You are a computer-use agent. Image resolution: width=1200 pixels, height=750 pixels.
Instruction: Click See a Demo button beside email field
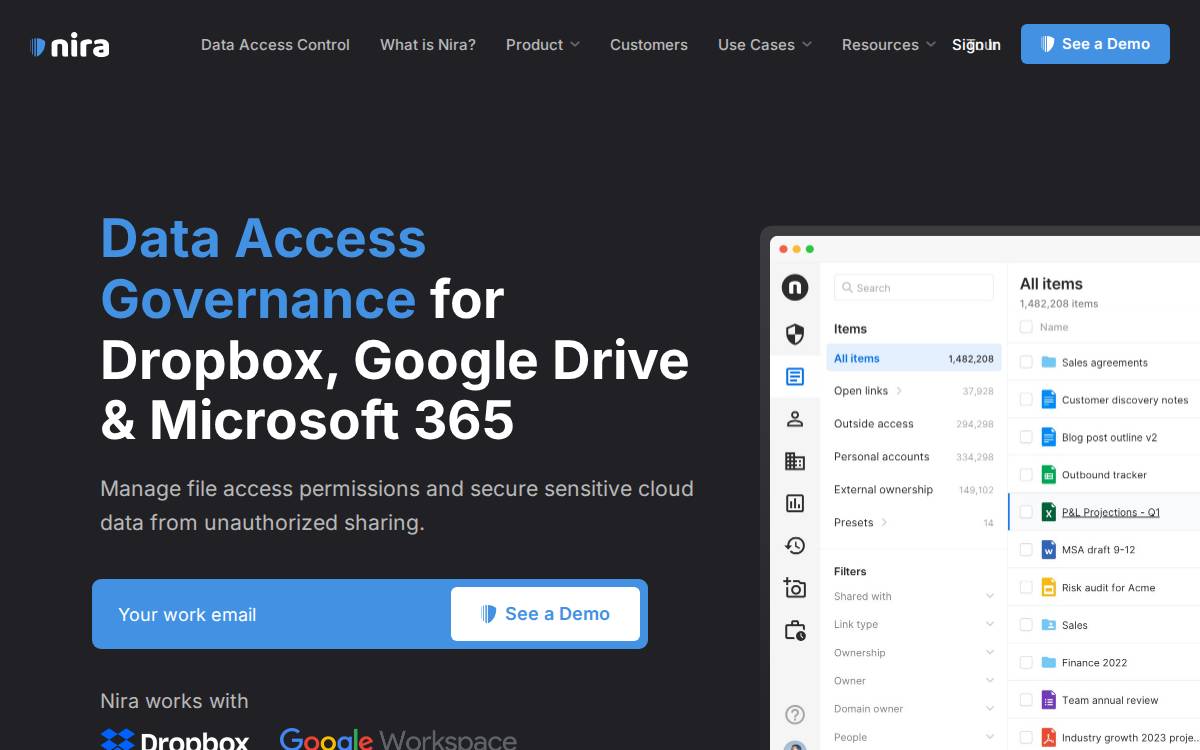[x=545, y=614]
